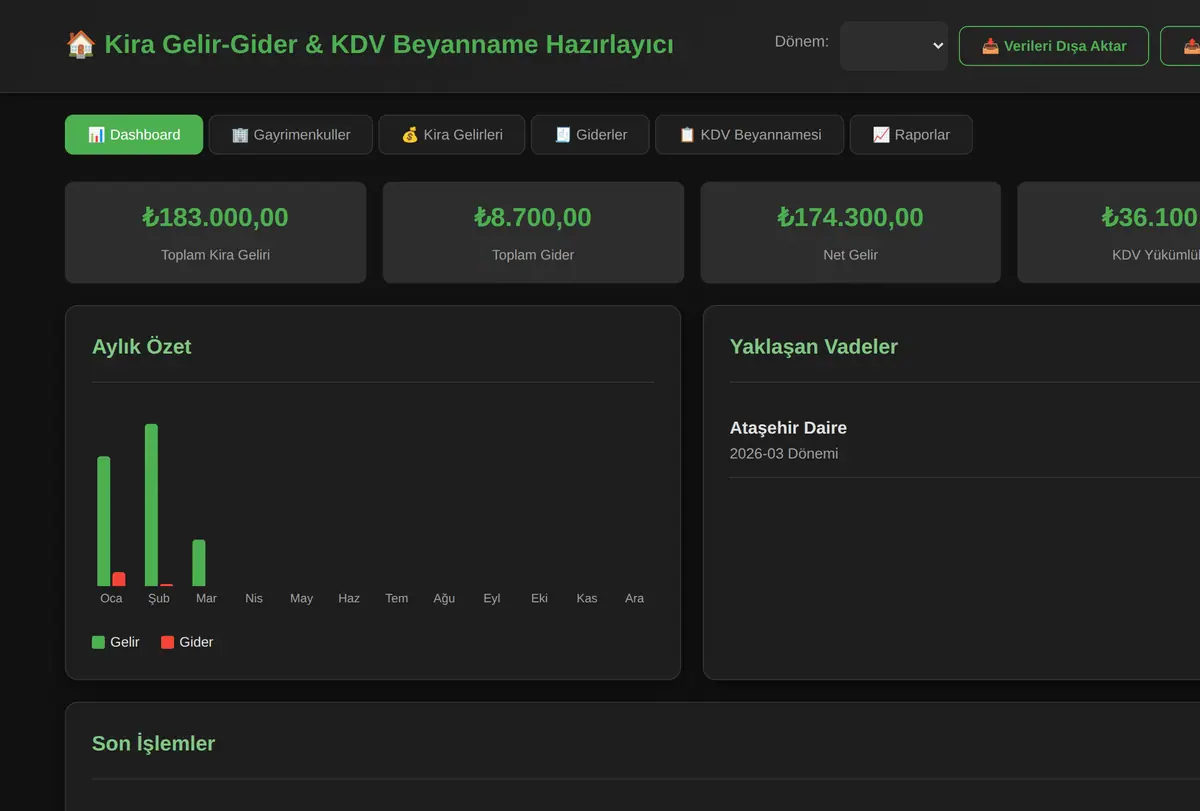Click the building icon beside Gayrimenkuller

click(240, 135)
